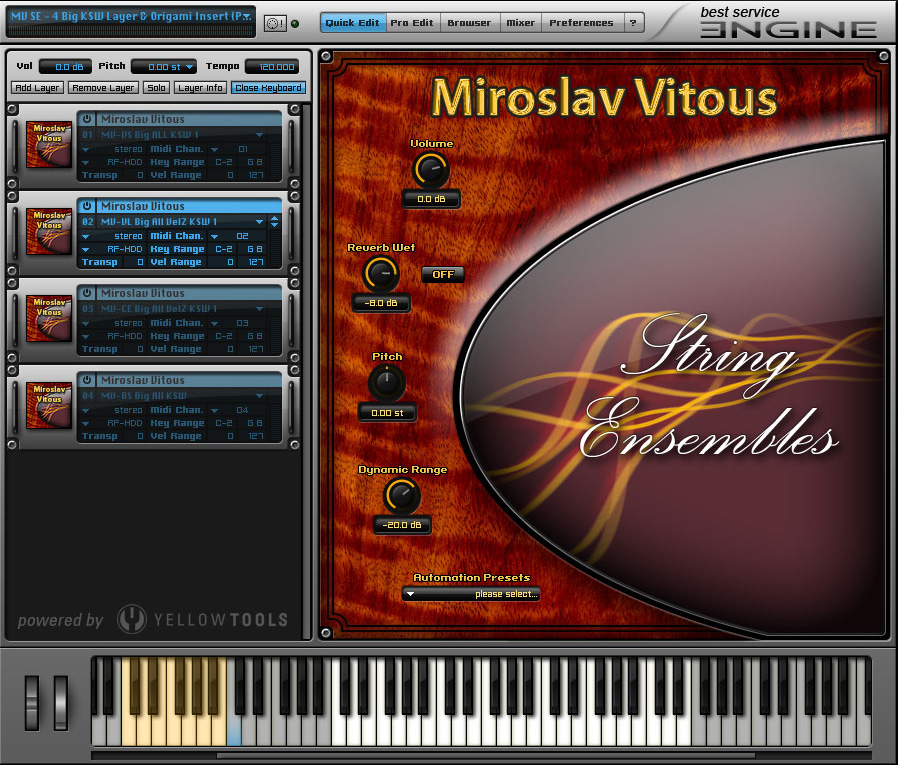The image size is (898, 765).
Task: Step layer 02 preset up arrow
Action: (274, 218)
